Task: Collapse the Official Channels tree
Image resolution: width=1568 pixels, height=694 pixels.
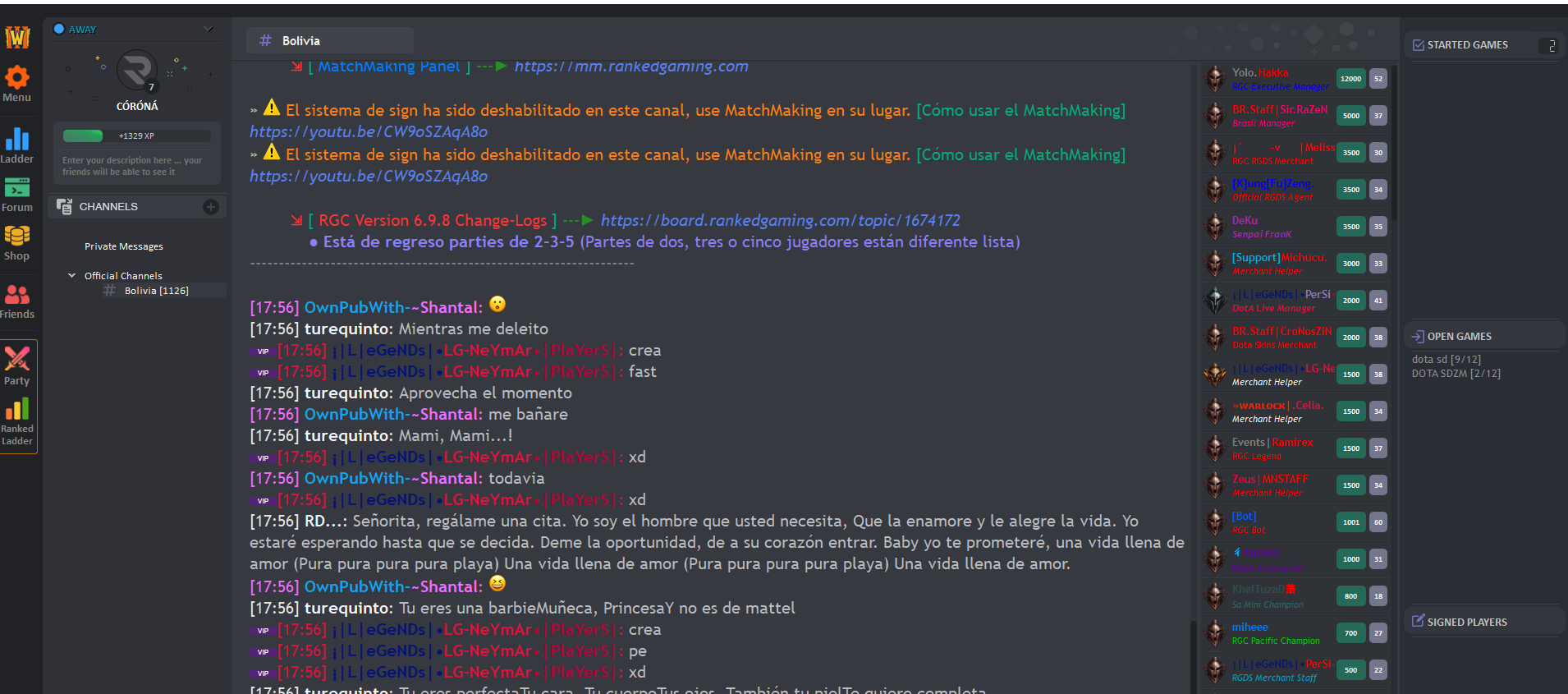Action: 71,276
